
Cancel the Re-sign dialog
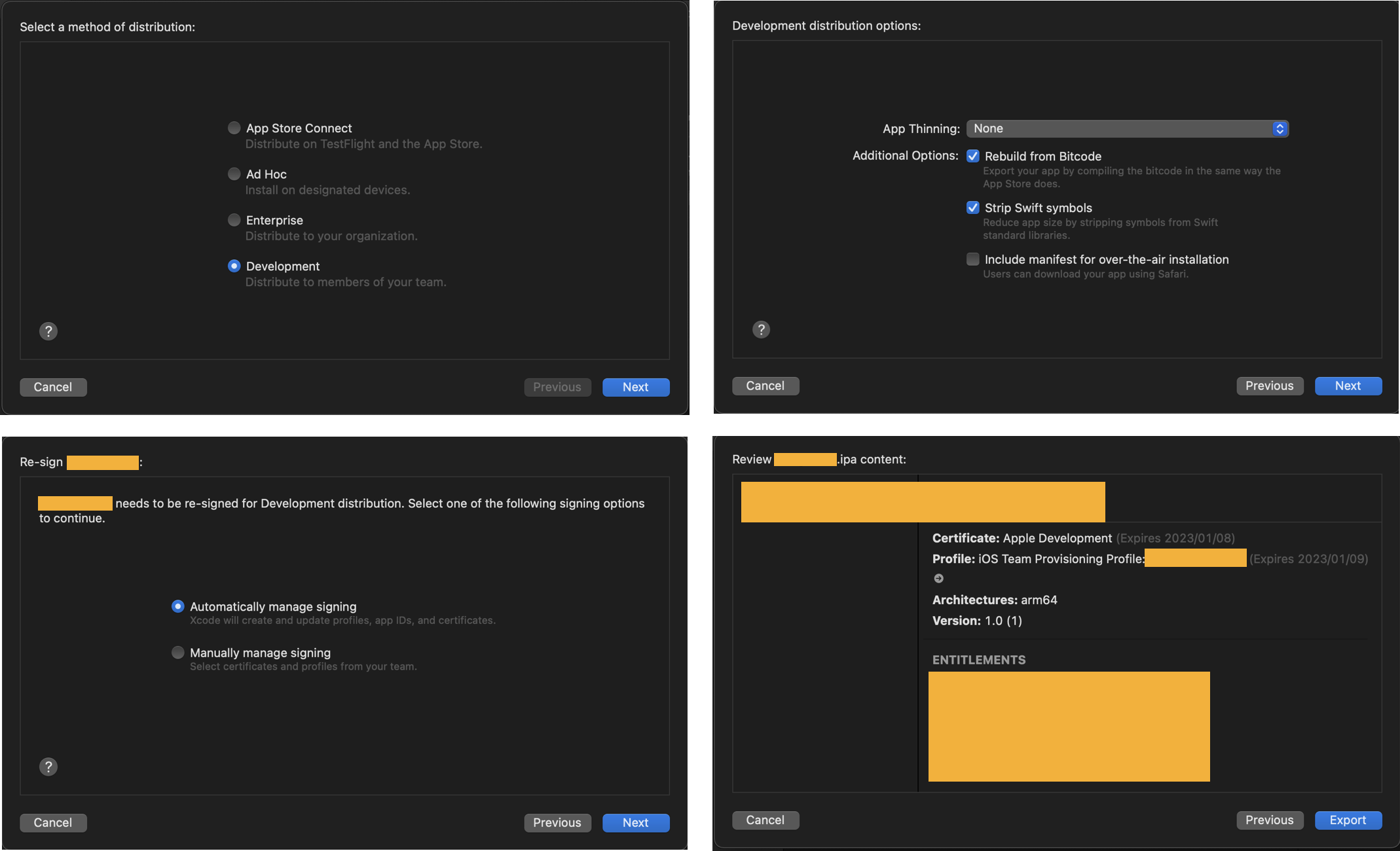click(x=53, y=823)
